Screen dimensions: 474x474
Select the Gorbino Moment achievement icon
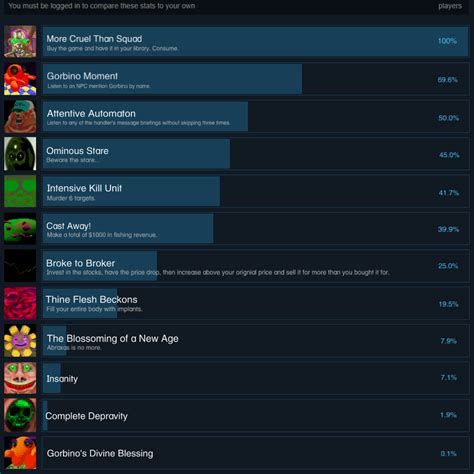(x=20, y=79)
